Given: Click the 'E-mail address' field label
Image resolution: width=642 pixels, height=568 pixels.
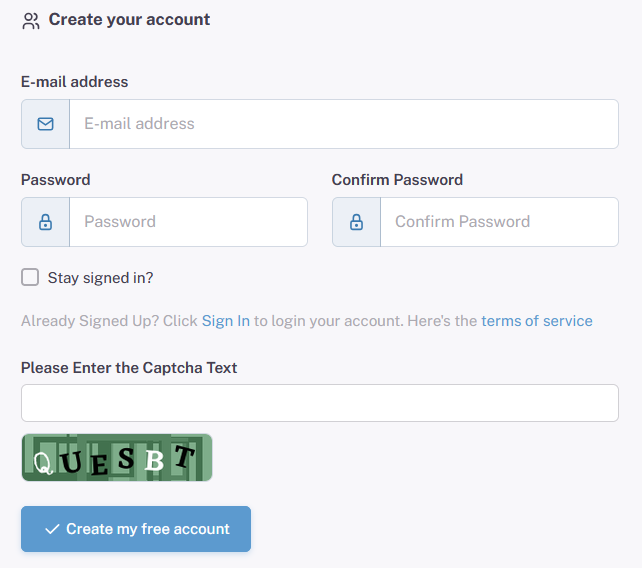Looking at the screenshot, I should [x=75, y=82].
